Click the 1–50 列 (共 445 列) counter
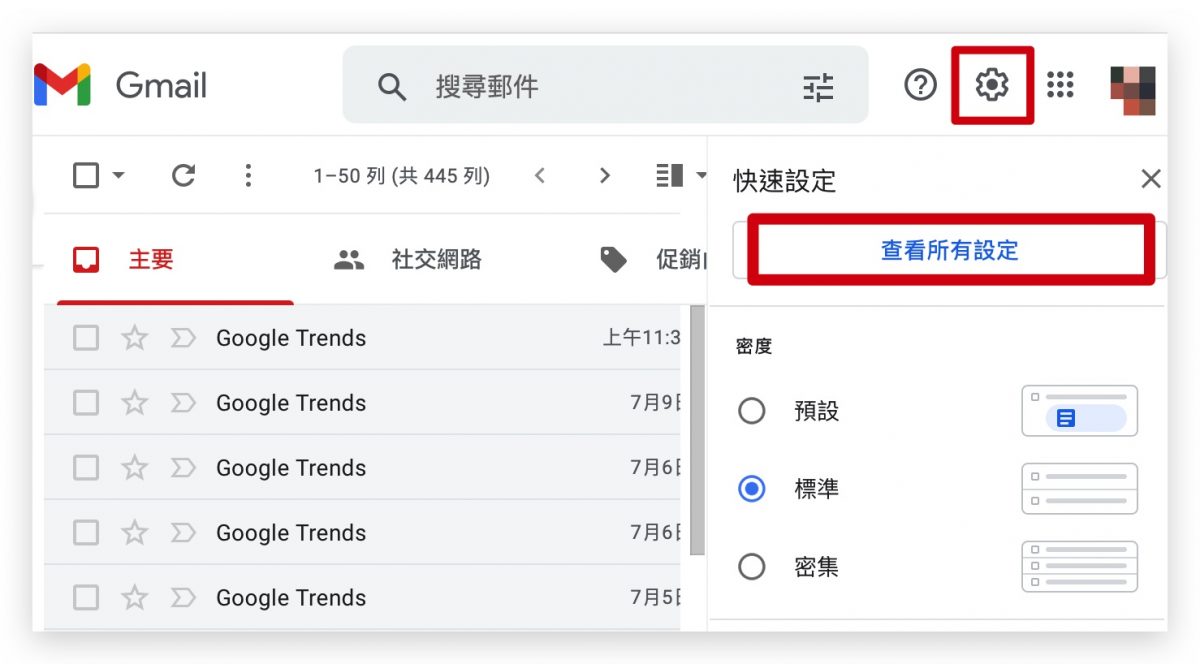 pos(402,176)
